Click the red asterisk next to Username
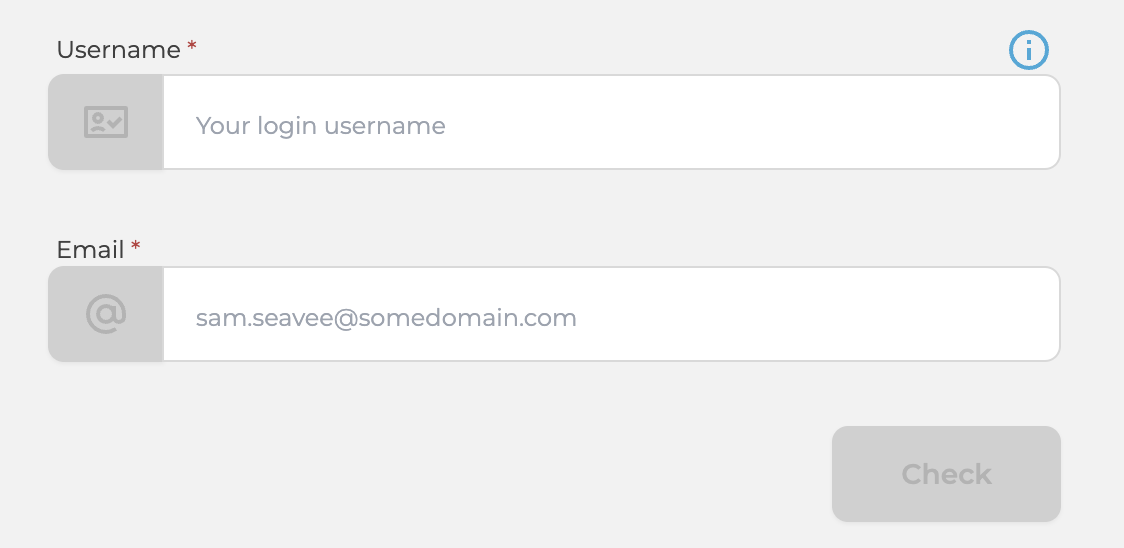Image resolution: width=1124 pixels, height=548 pixels. (x=191, y=47)
